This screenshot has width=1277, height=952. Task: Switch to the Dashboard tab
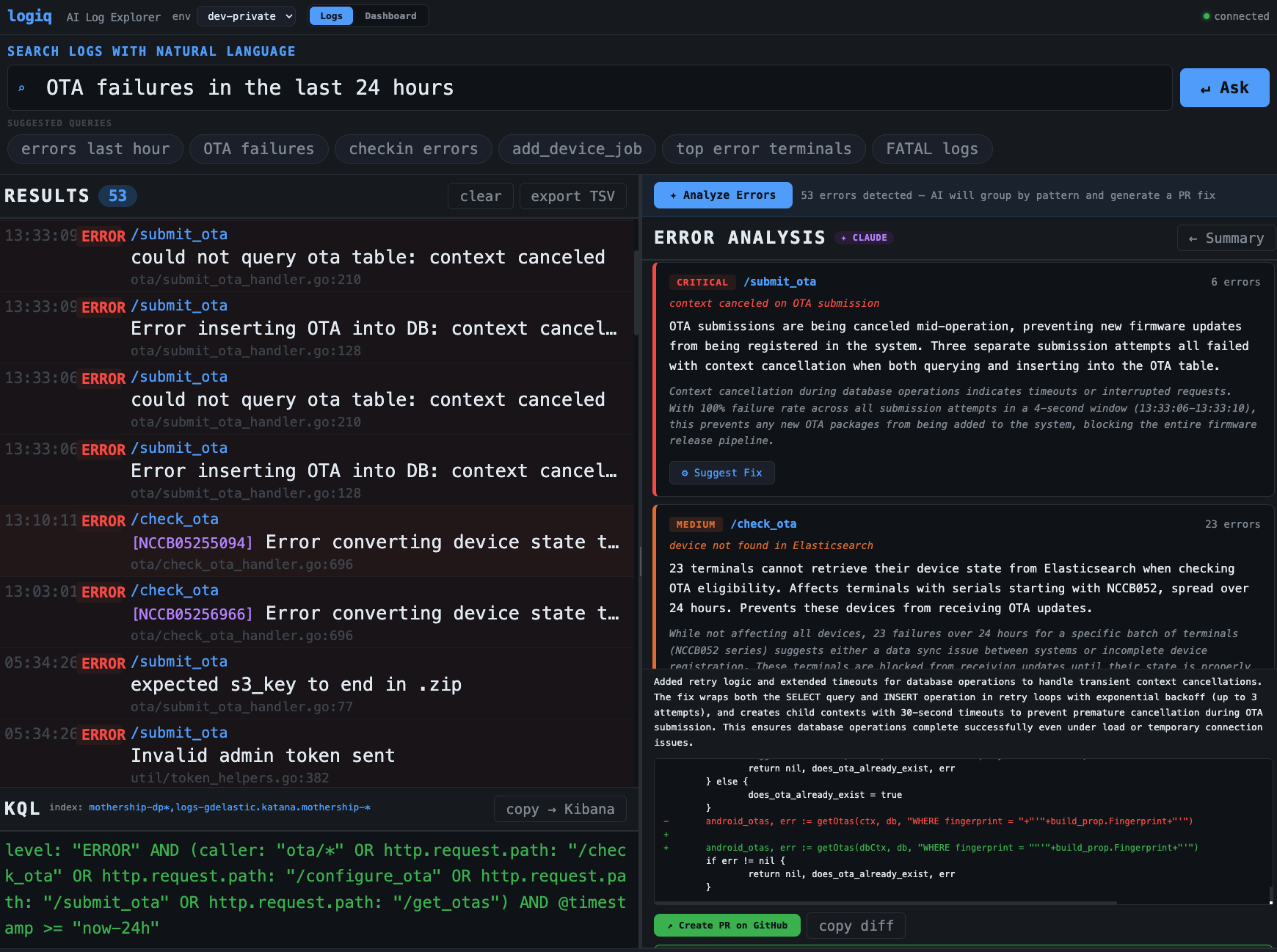pyautogui.click(x=391, y=15)
